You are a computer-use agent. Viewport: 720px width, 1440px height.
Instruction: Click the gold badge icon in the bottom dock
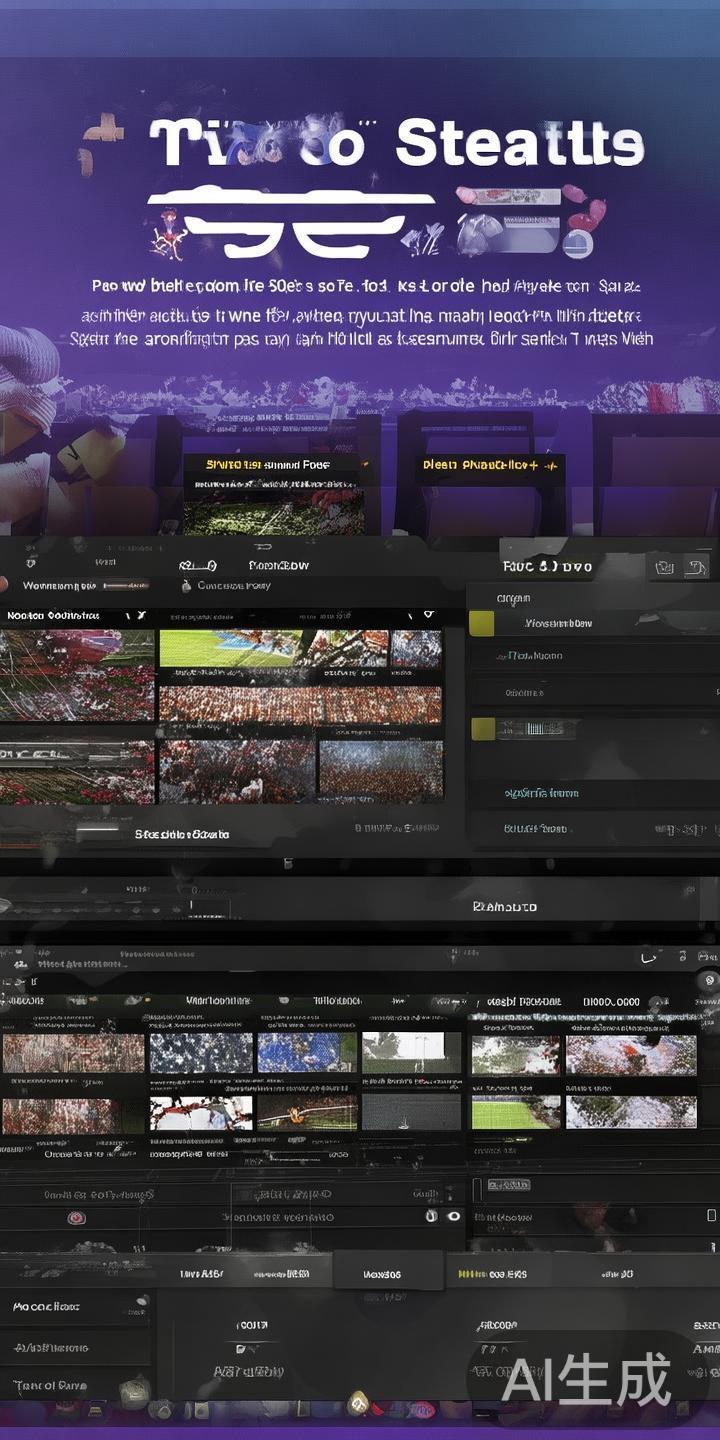357,1404
